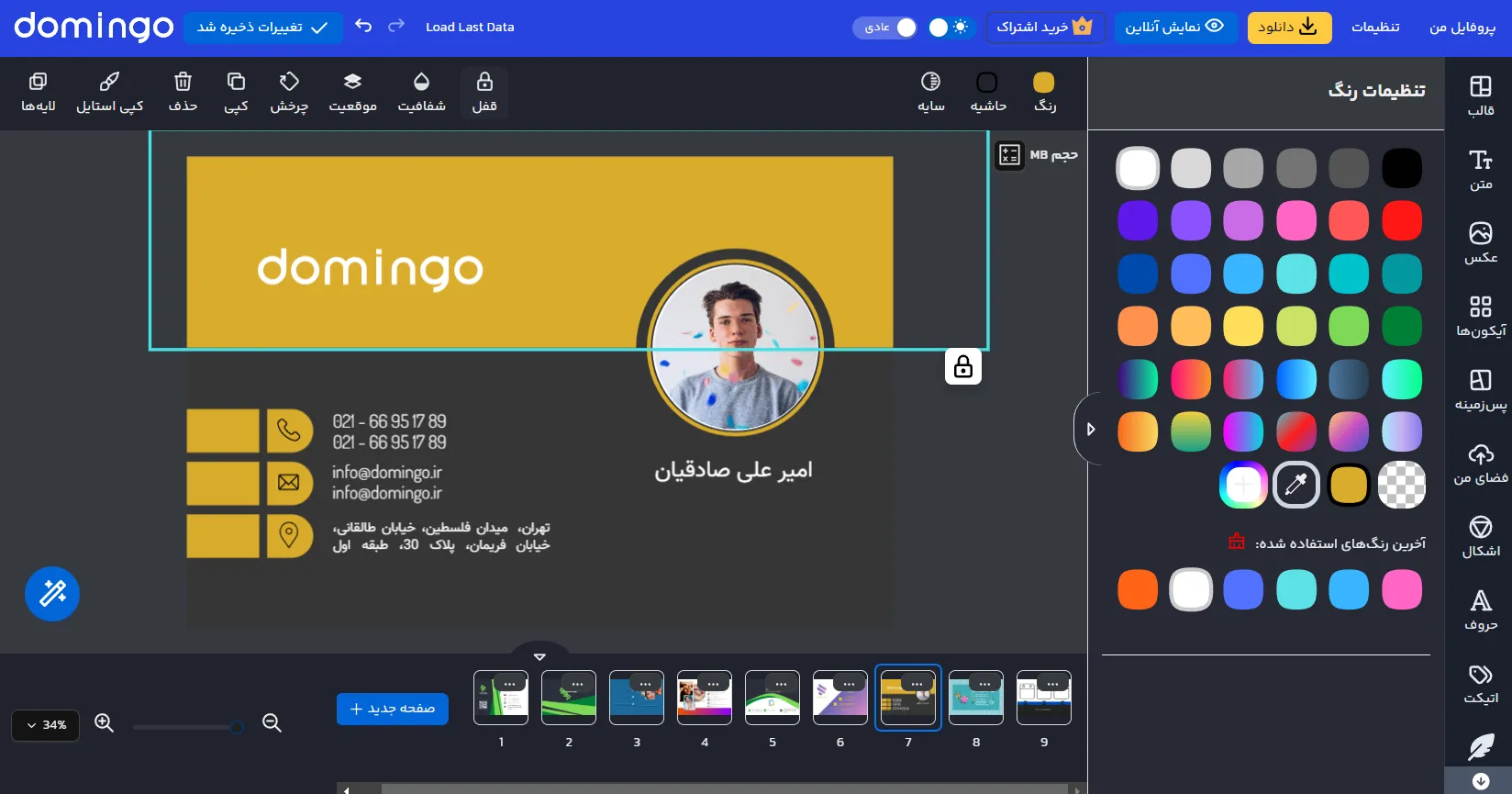The image size is (1512, 794).
Task: Collapse the color settings panel arrow
Action: pyautogui.click(x=1090, y=429)
